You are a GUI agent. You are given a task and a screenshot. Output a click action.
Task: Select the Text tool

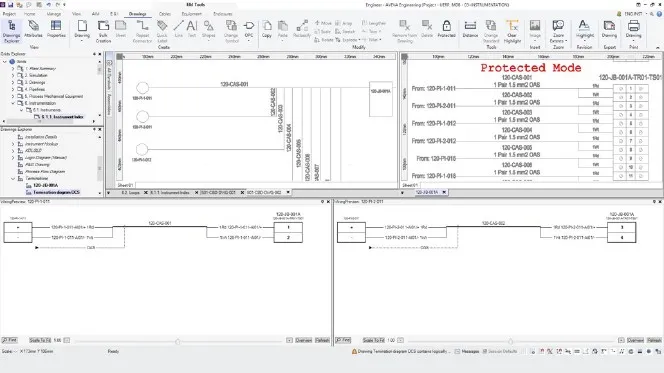coord(192,29)
